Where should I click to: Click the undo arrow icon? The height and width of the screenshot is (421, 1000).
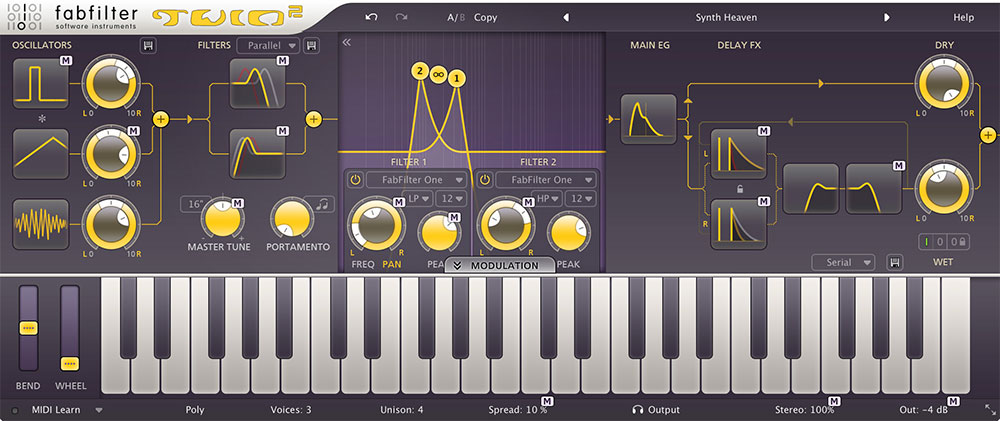[x=371, y=18]
